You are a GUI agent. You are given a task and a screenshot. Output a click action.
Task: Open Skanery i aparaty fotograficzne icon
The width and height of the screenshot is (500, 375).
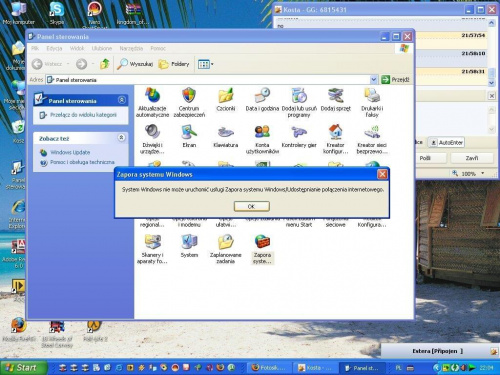click(152, 249)
